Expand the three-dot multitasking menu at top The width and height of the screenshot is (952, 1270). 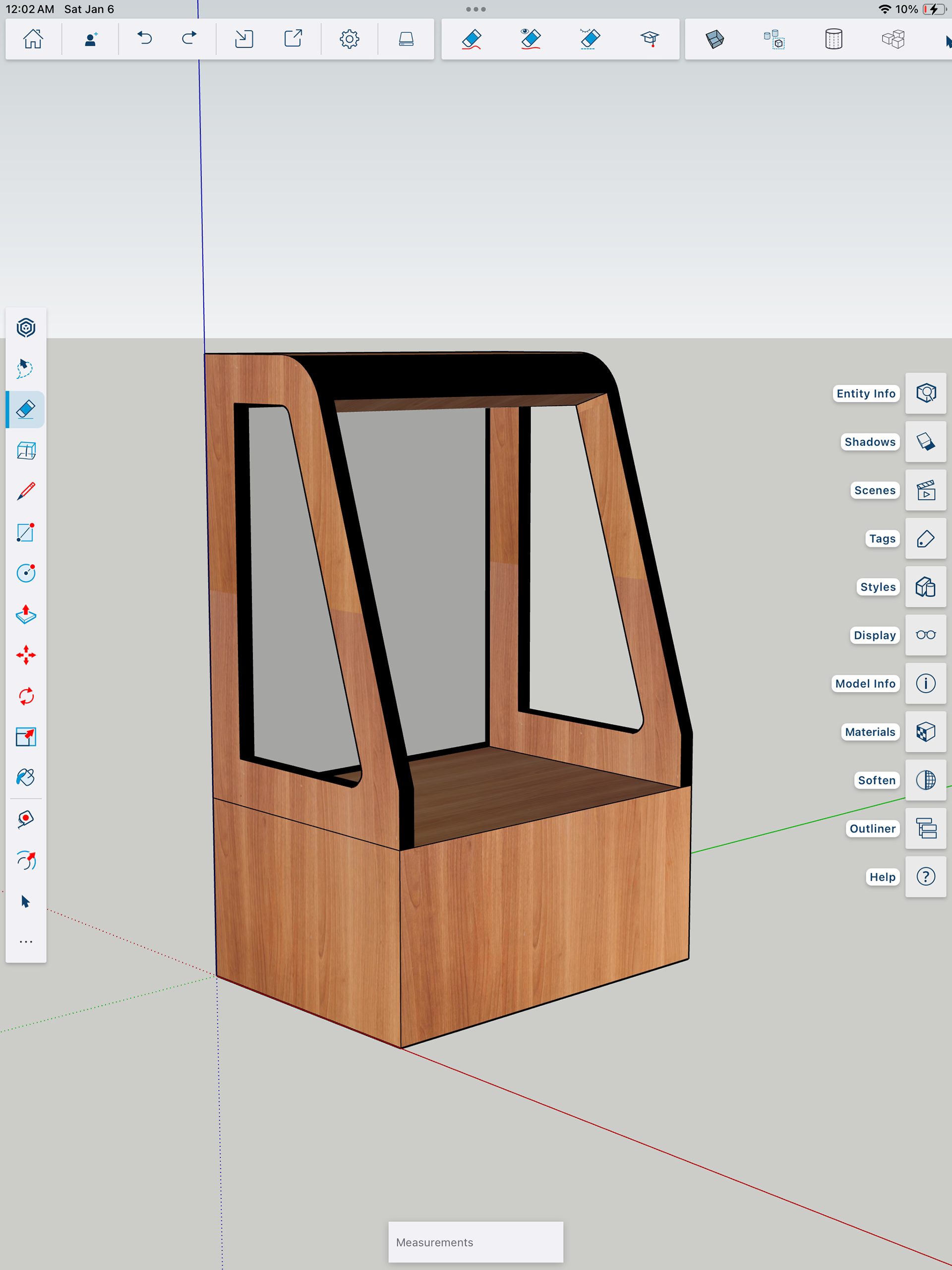[x=476, y=9]
